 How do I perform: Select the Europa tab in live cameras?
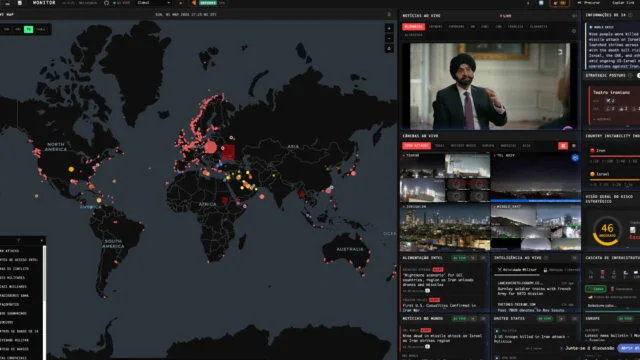(x=488, y=146)
